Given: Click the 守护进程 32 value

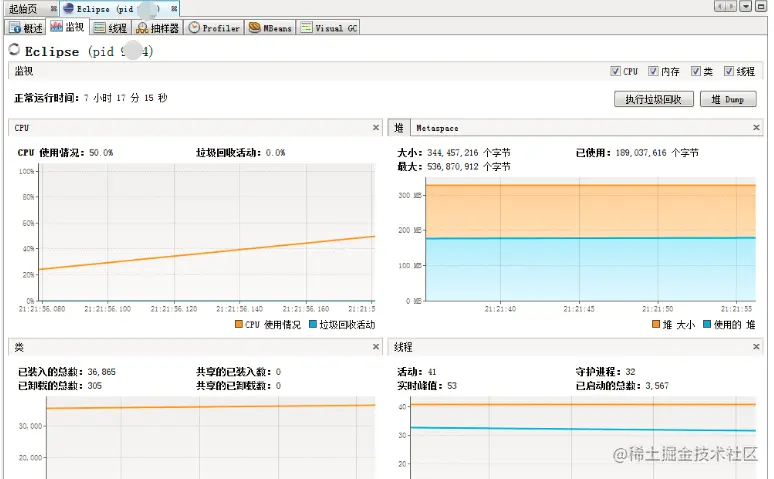Looking at the screenshot, I should (630, 371).
